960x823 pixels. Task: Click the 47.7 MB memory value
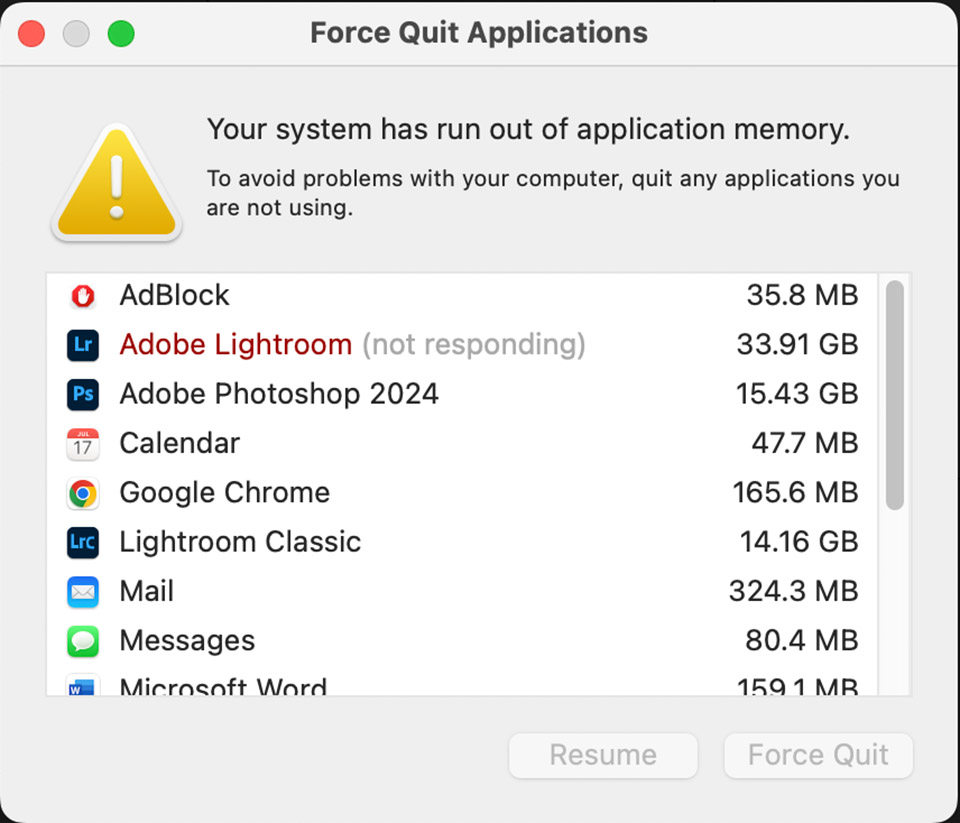tap(804, 443)
